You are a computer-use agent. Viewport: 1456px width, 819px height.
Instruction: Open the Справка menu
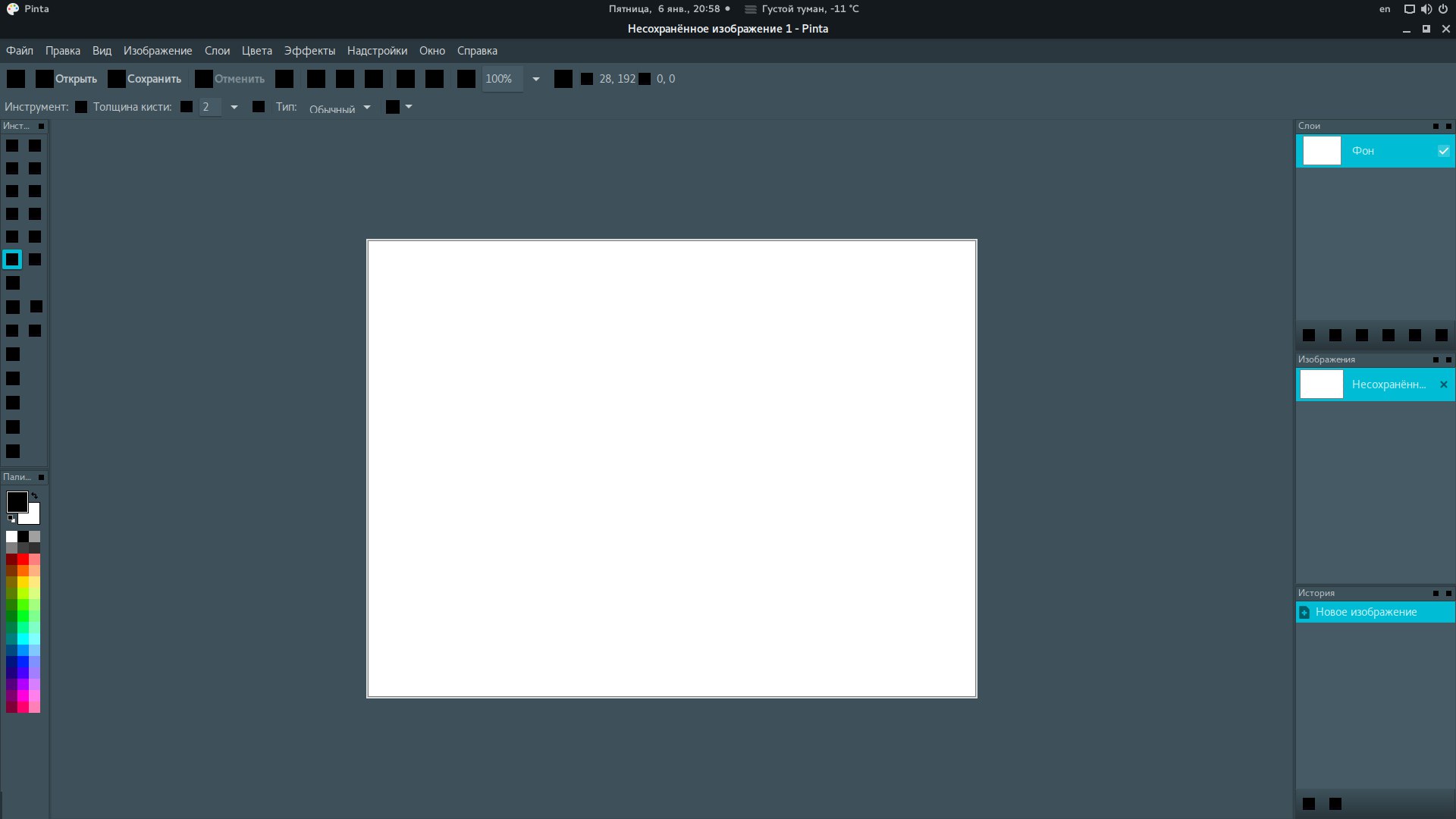(x=477, y=51)
